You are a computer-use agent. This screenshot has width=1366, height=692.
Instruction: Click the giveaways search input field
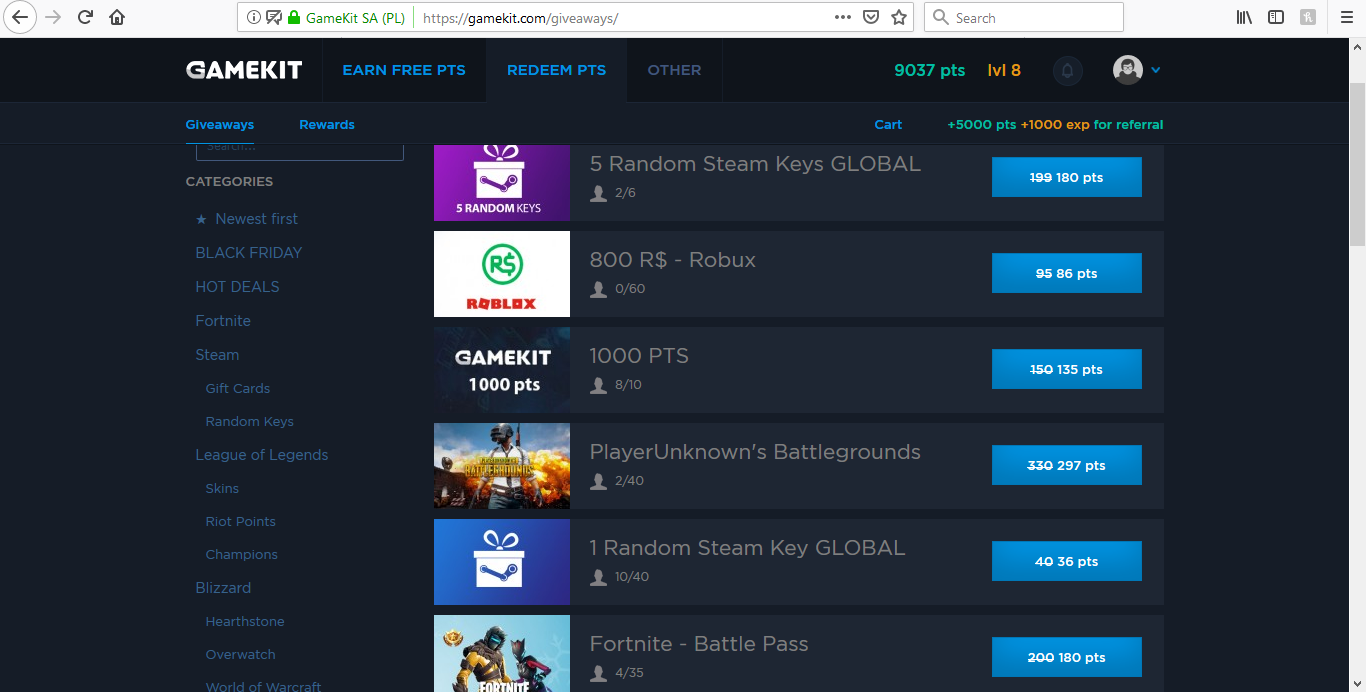pyautogui.click(x=300, y=151)
